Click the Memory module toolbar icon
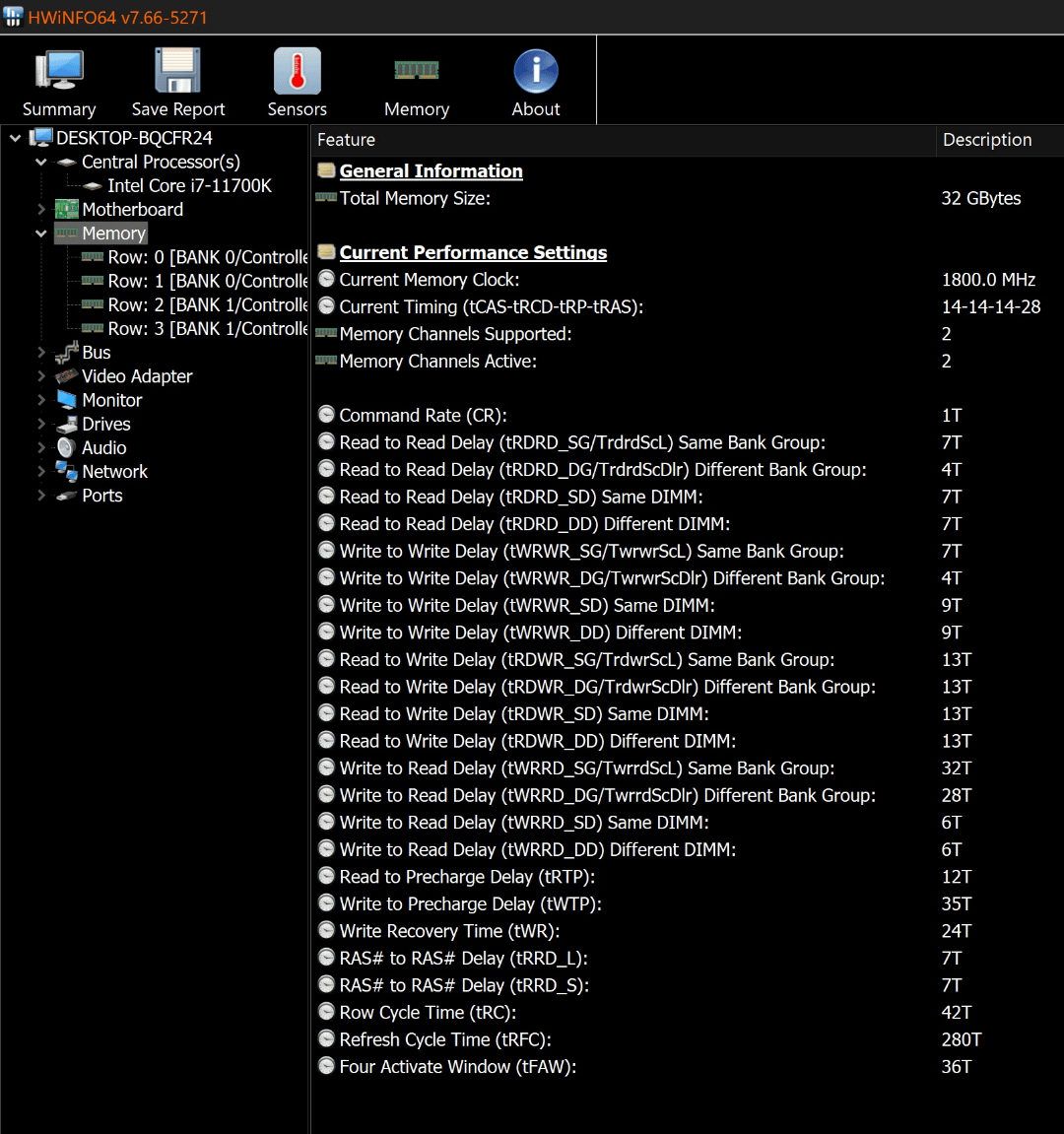 (x=417, y=70)
